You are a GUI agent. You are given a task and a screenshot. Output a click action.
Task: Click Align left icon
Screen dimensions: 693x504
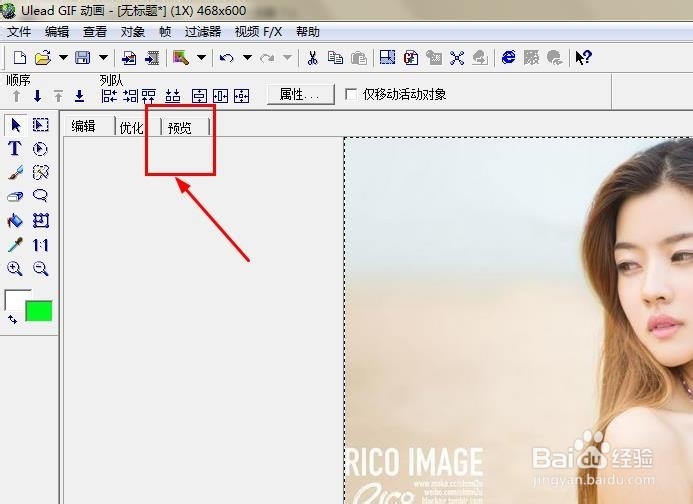[x=109, y=96]
